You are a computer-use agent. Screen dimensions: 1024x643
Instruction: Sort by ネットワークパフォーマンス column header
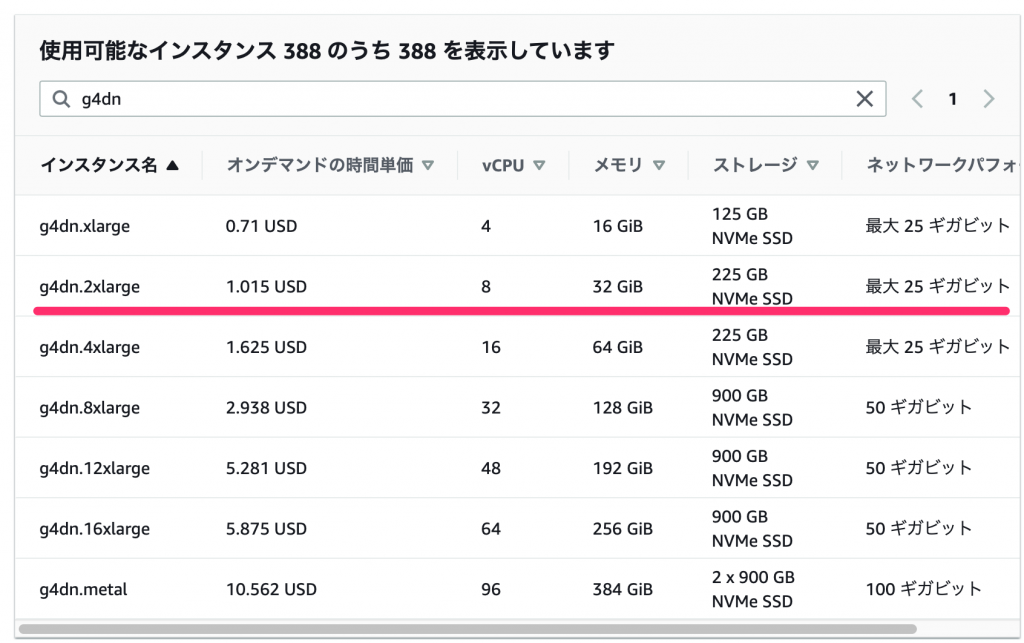tap(942, 165)
